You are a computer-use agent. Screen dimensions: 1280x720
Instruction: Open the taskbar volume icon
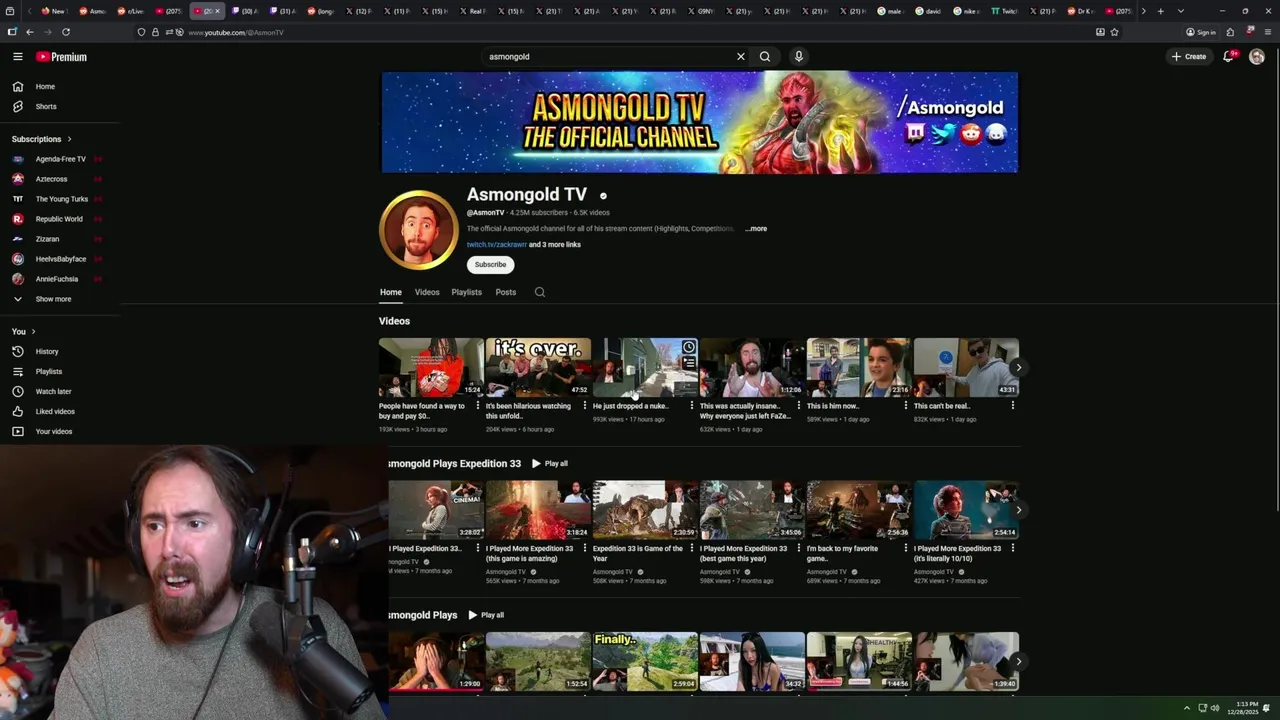pyautogui.click(x=1215, y=708)
